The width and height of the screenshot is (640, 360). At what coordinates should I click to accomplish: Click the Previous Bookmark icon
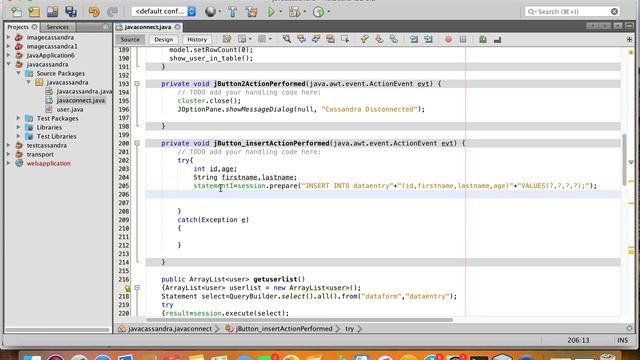(x=364, y=39)
